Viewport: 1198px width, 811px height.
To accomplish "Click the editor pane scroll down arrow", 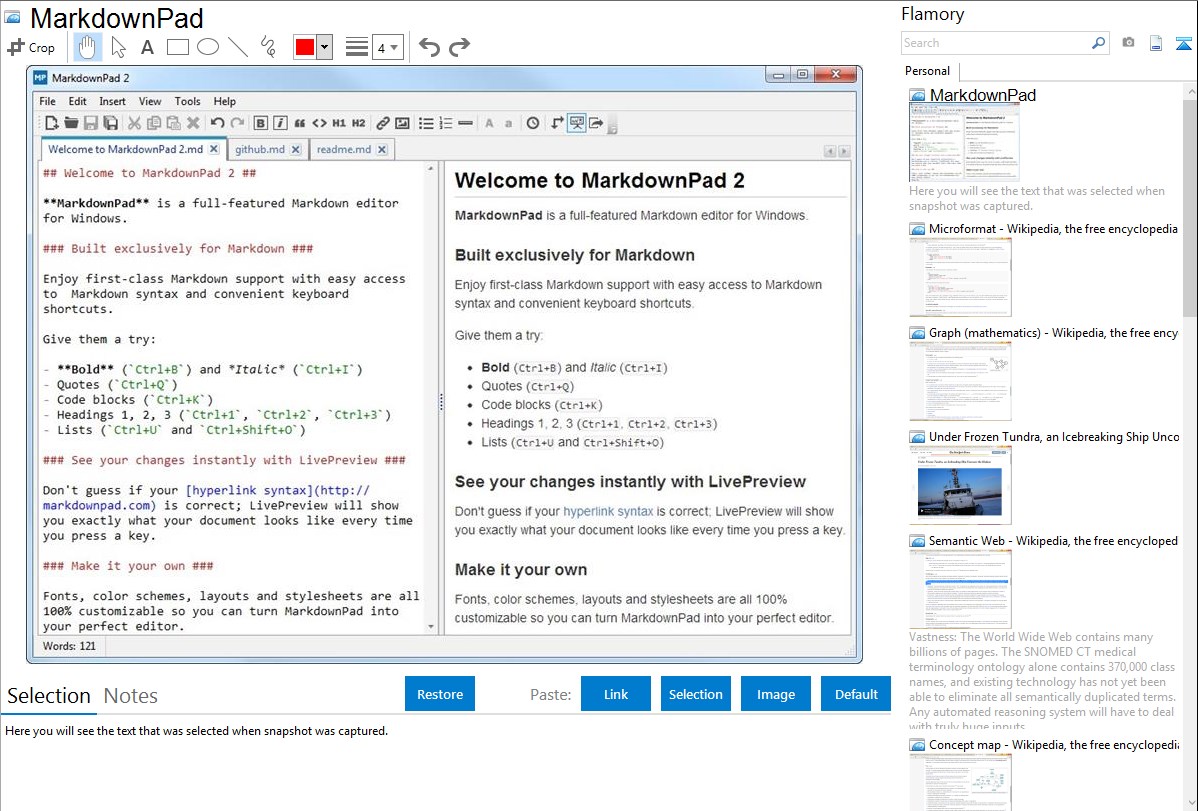I will pos(431,627).
